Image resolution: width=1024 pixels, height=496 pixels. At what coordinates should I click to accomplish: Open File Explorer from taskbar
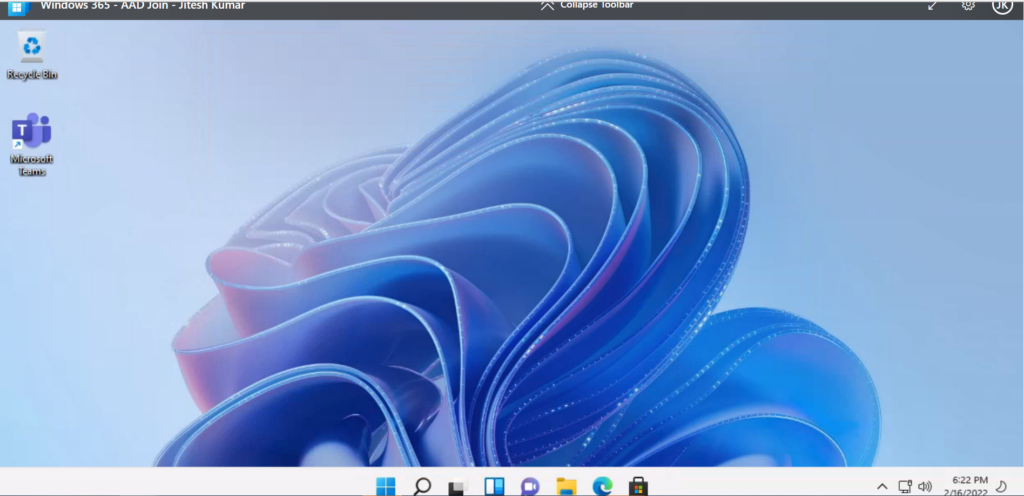pos(566,487)
